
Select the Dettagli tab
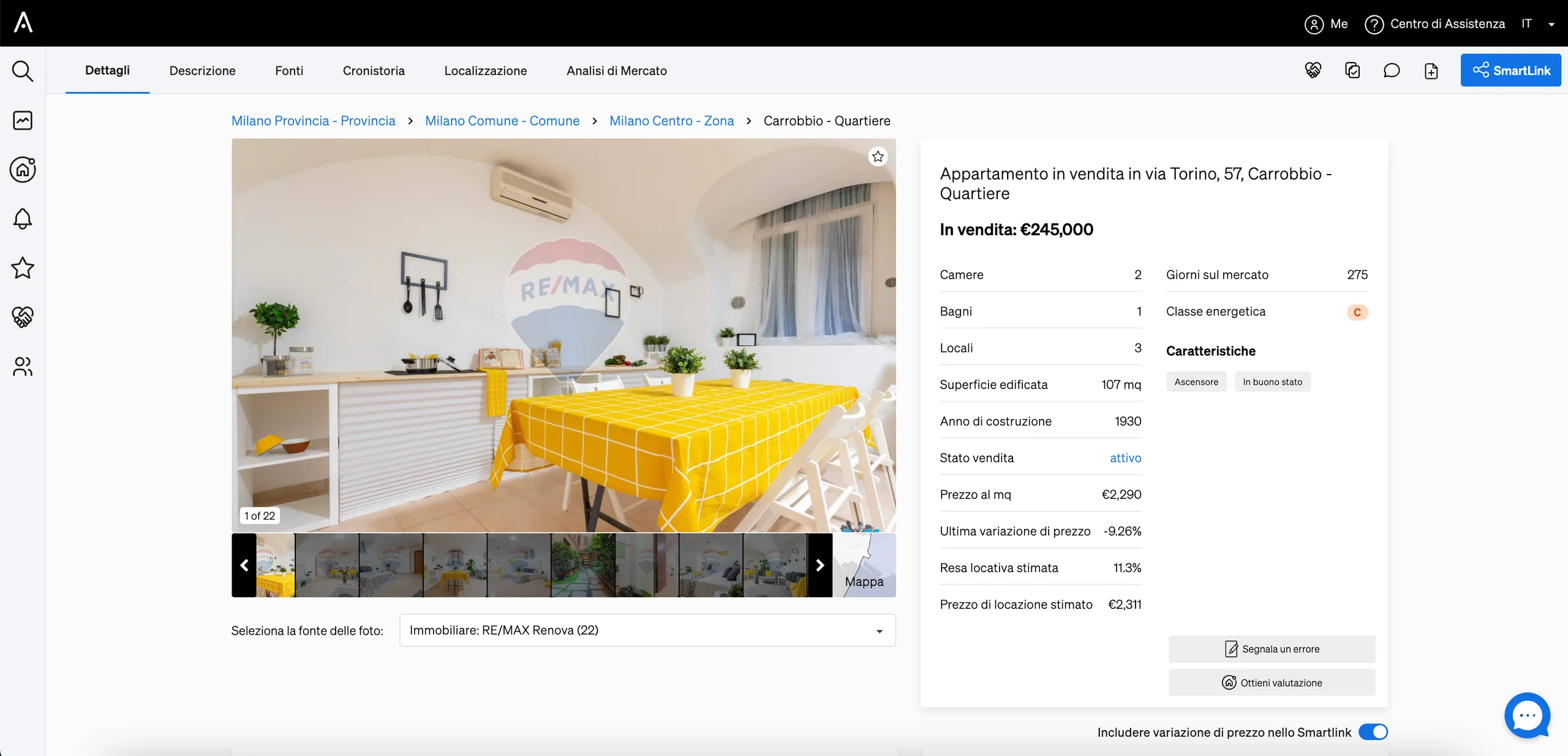[107, 70]
